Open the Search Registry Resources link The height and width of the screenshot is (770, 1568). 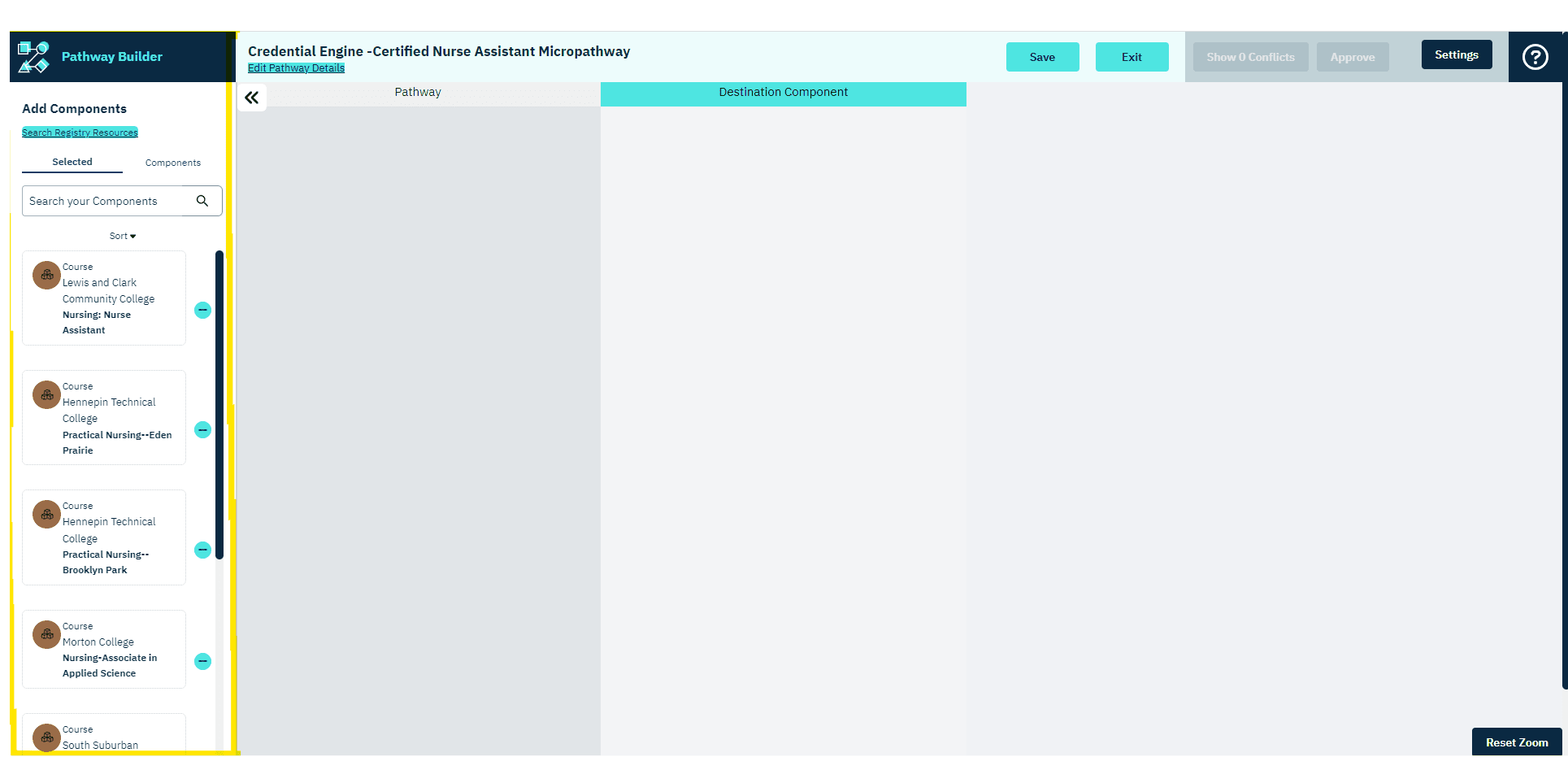point(80,132)
